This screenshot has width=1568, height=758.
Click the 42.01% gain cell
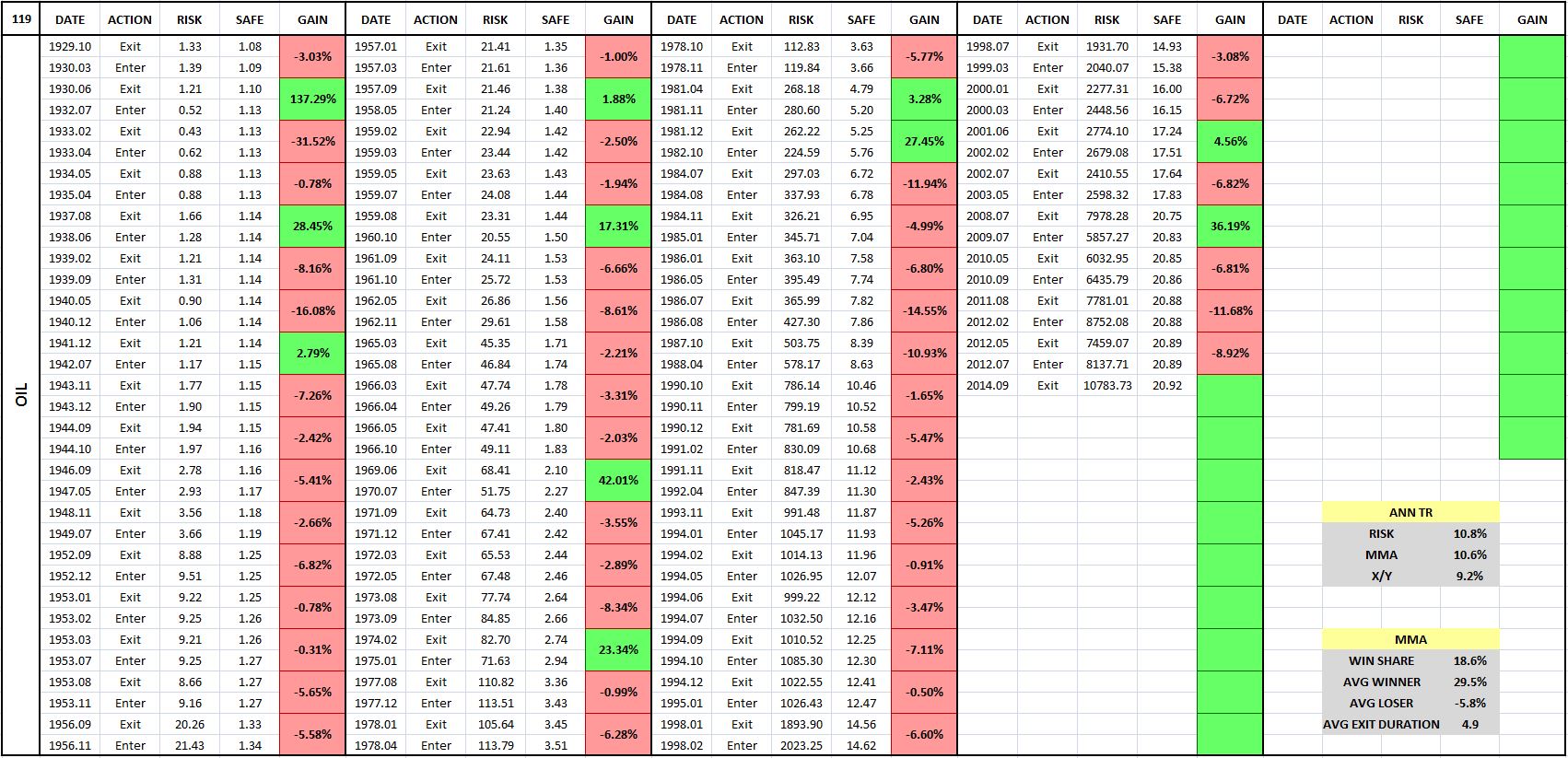[618, 480]
